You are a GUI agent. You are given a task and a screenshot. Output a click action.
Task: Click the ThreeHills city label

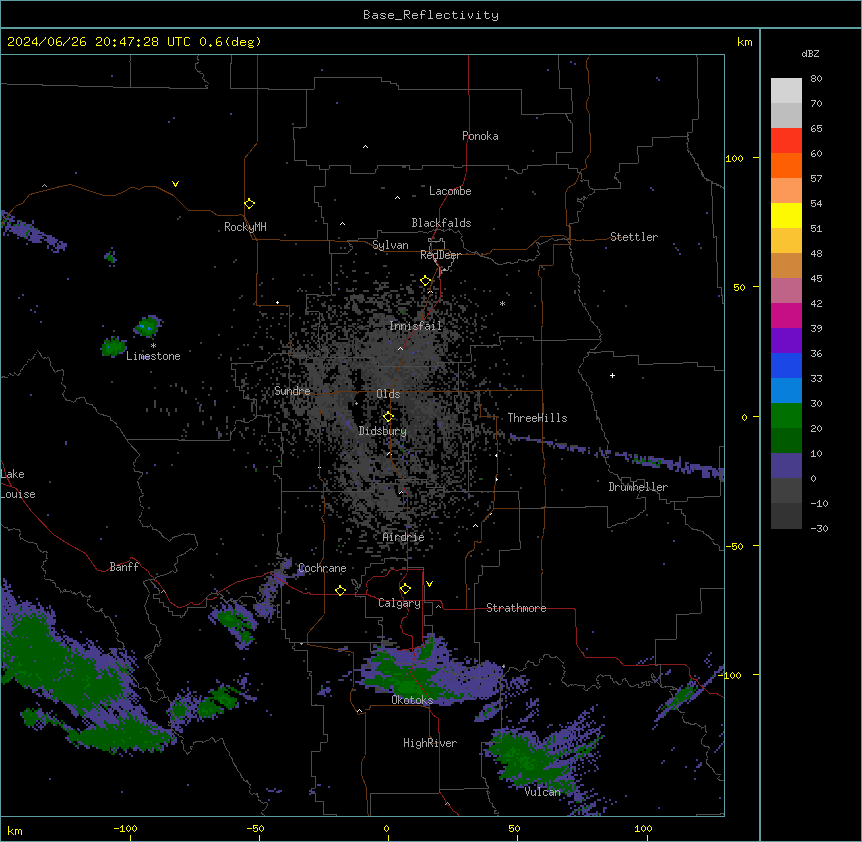(x=537, y=418)
